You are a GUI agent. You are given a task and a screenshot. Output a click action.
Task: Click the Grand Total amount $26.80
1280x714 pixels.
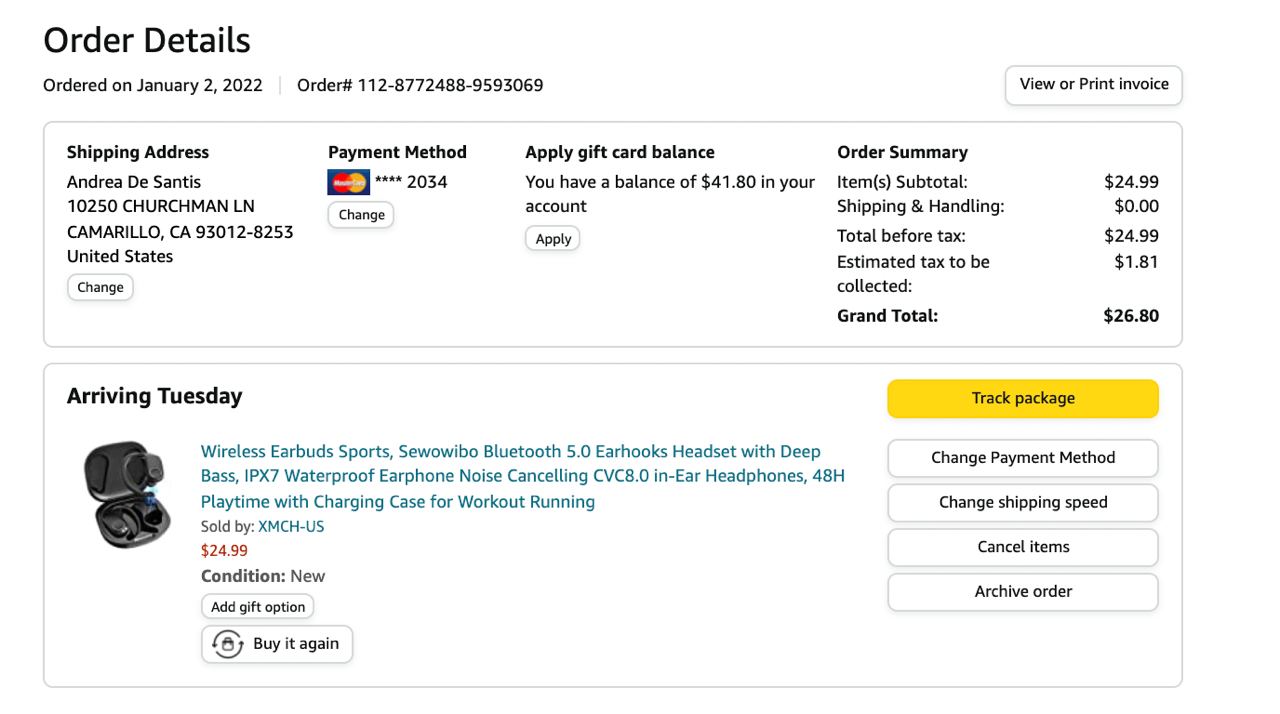(x=1130, y=316)
